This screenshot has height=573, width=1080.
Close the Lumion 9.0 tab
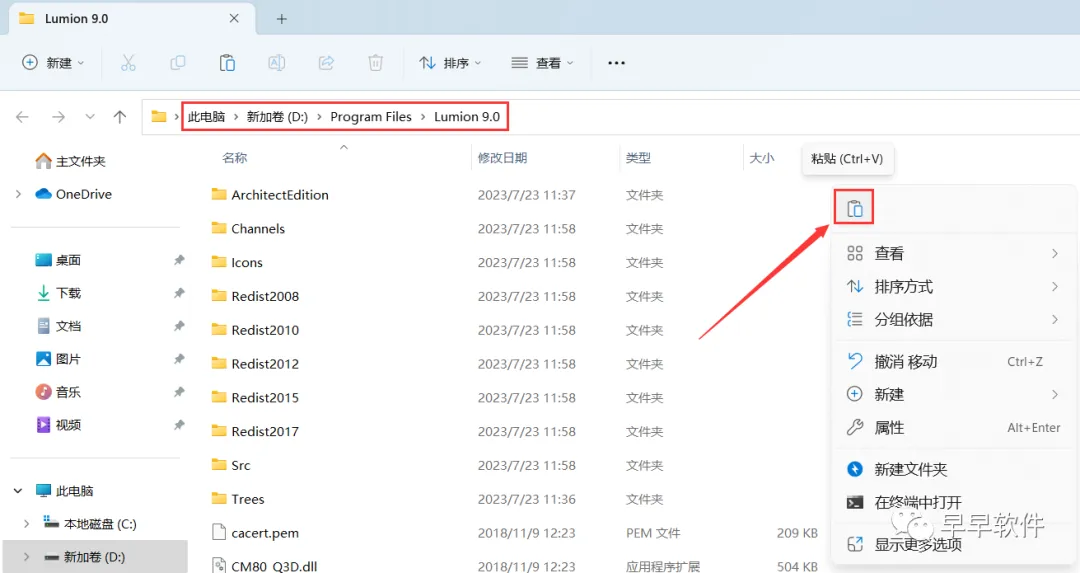pyautogui.click(x=234, y=19)
